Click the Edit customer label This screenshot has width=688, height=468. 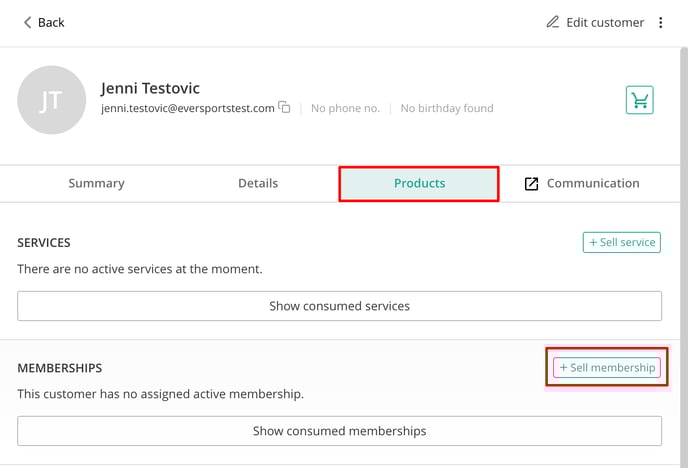(605, 22)
